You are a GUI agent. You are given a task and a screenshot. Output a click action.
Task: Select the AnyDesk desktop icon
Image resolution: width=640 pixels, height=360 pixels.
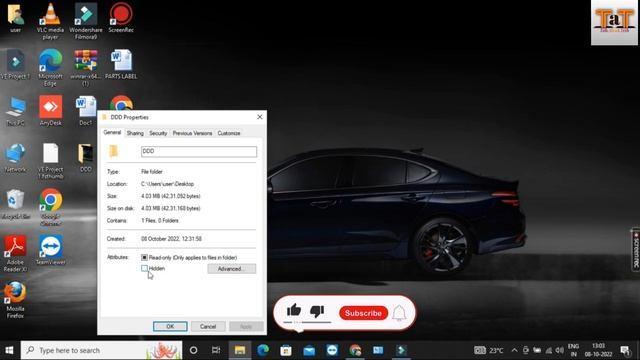click(x=51, y=111)
